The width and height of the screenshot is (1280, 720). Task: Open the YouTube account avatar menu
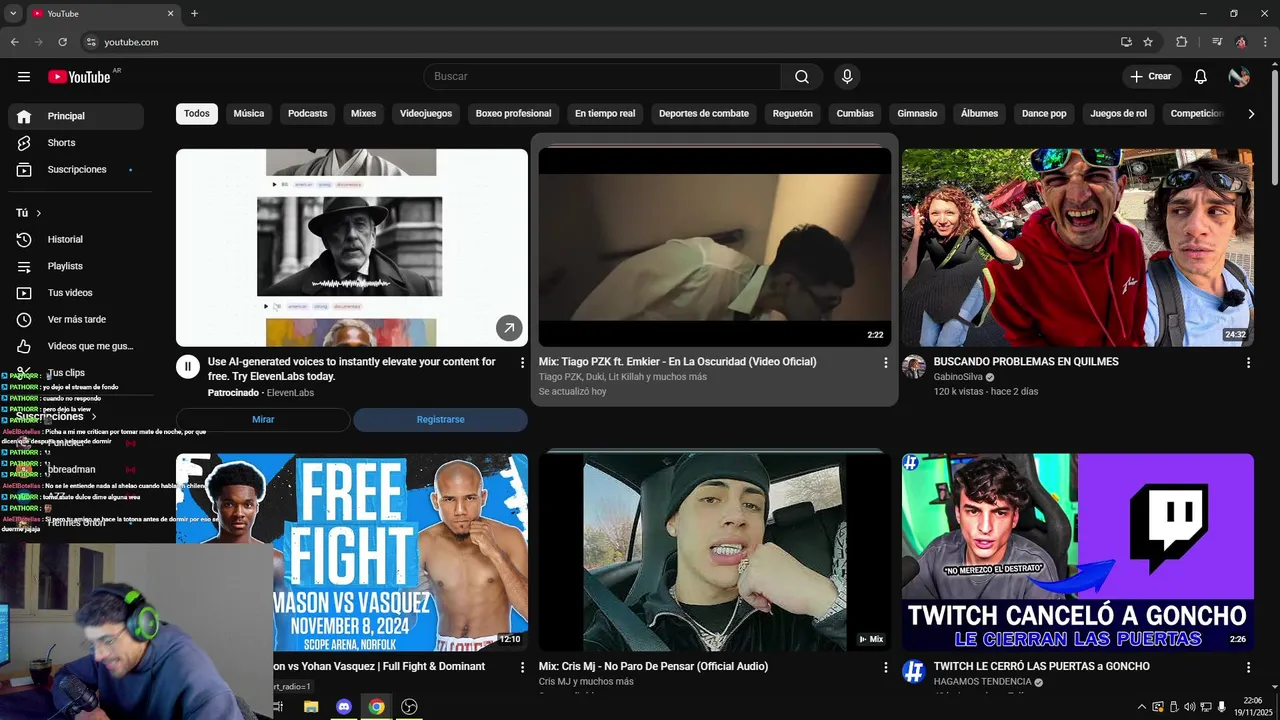pos(1239,77)
